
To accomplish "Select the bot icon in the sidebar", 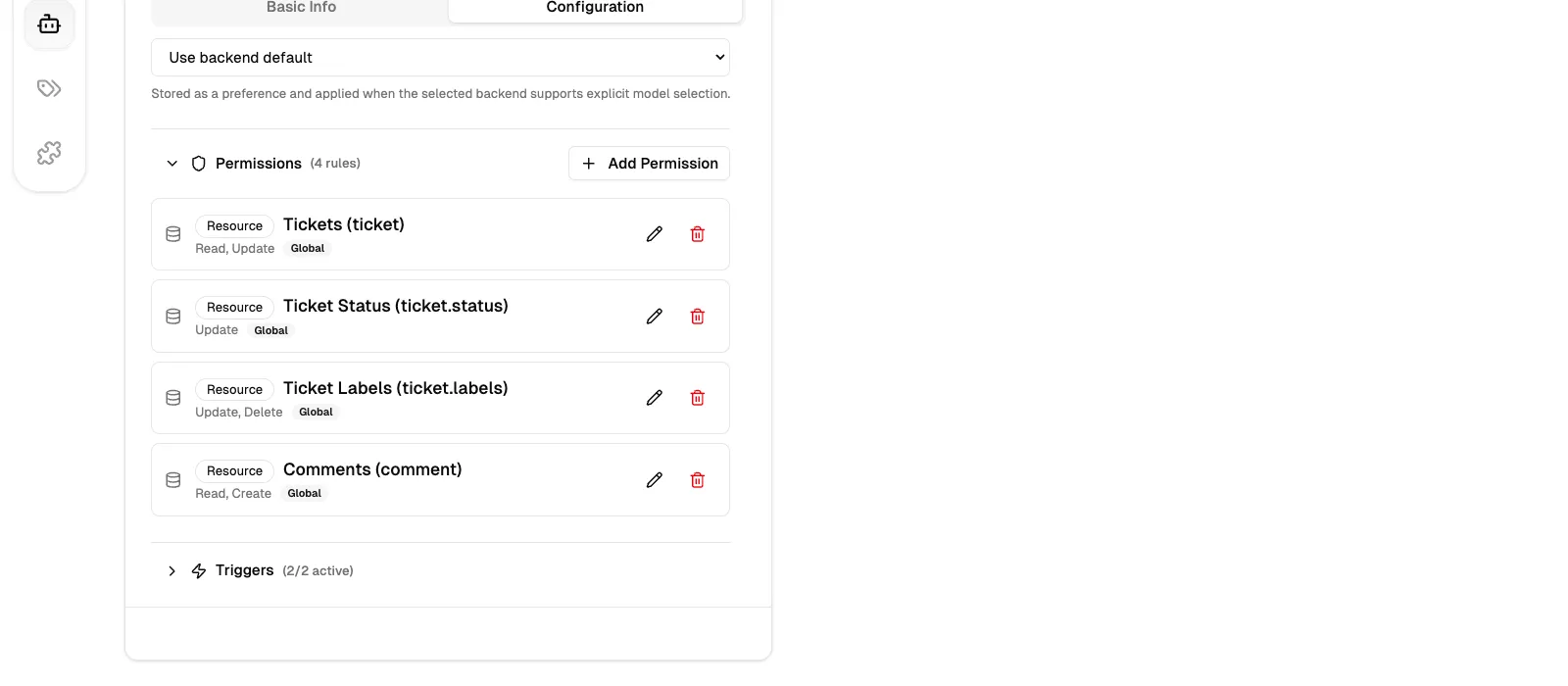I will click(x=49, y=24).
